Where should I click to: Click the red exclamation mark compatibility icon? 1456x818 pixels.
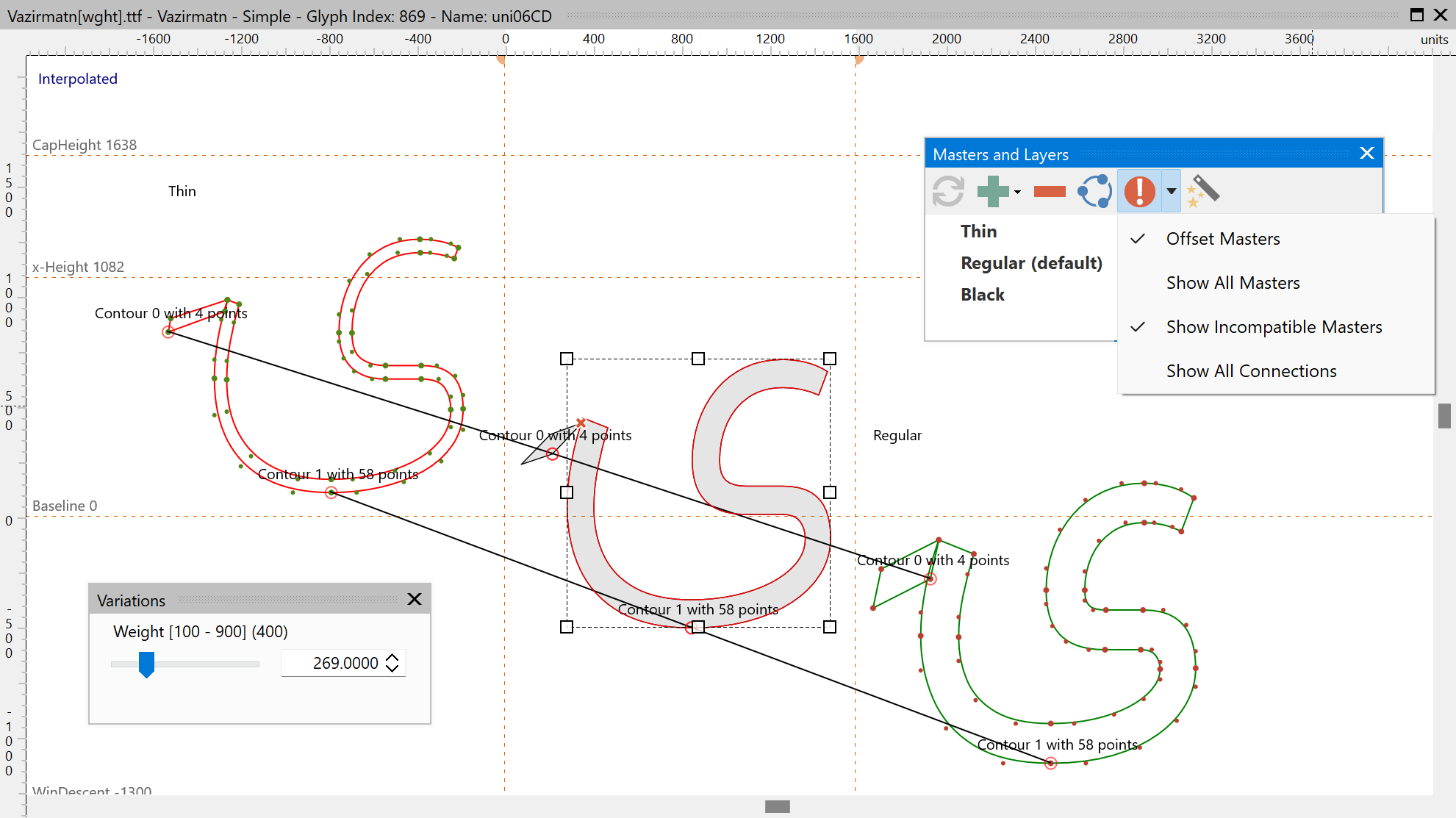pos(1139,191)
